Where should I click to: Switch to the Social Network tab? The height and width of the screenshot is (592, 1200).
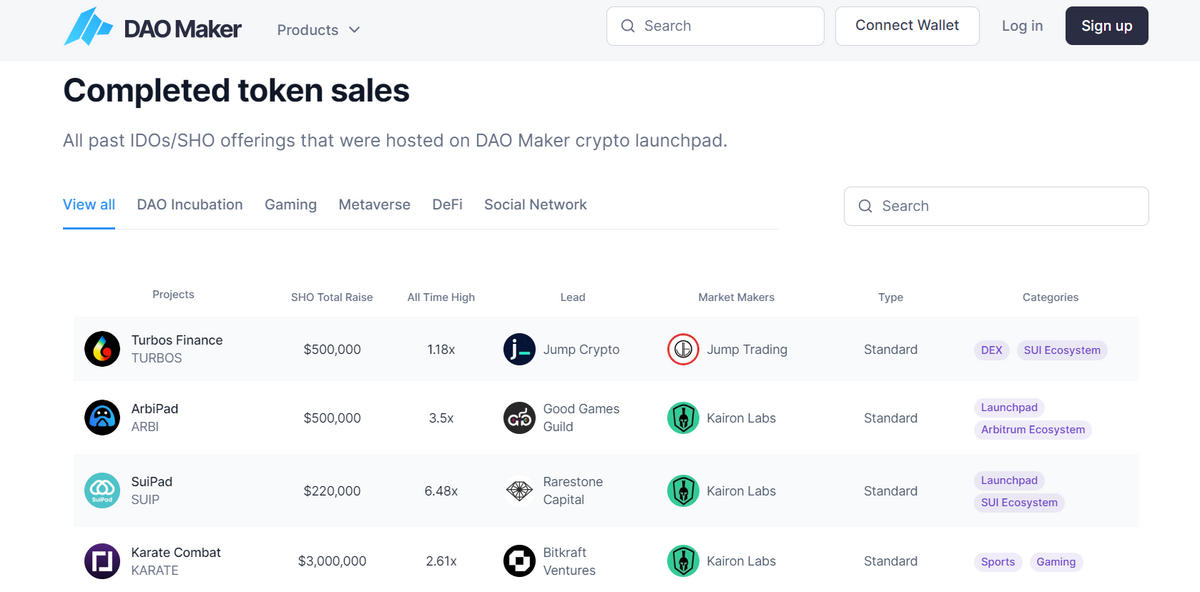click(x=535, y=205)
